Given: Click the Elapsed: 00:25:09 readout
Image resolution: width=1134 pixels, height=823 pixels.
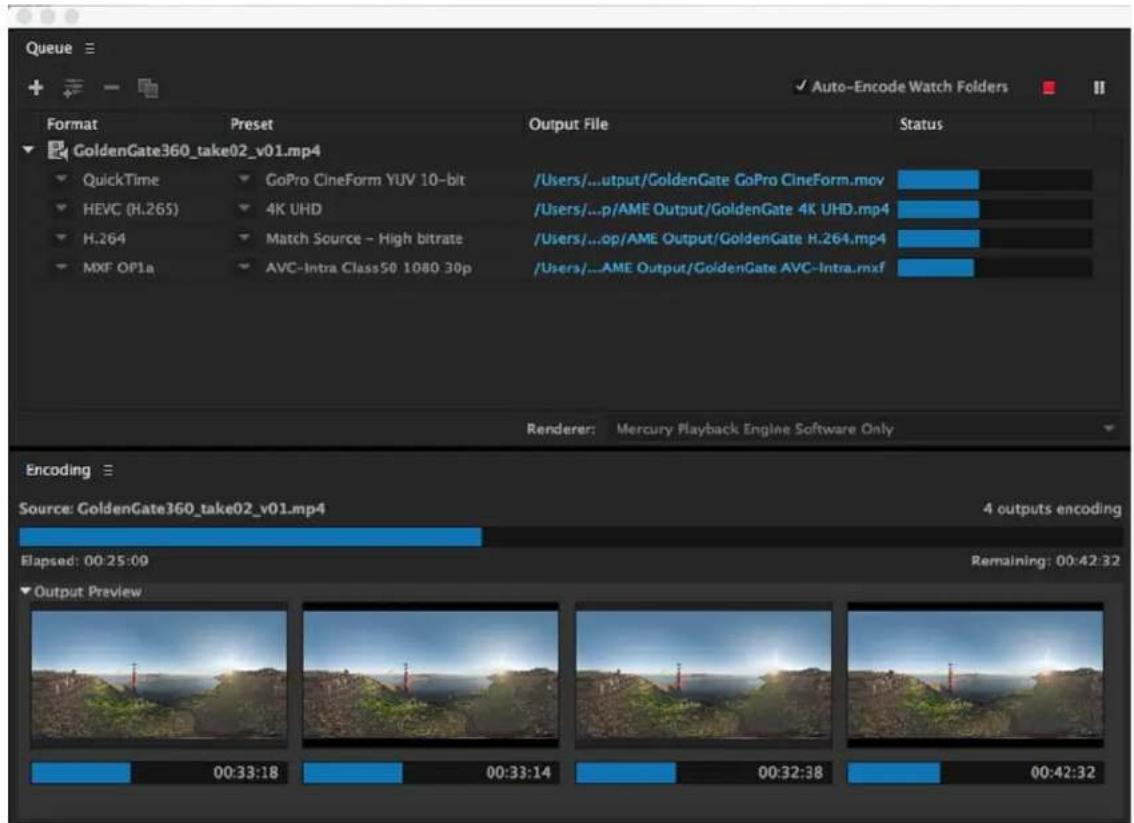Looking at the screenshot, I should tap(85, 561).
